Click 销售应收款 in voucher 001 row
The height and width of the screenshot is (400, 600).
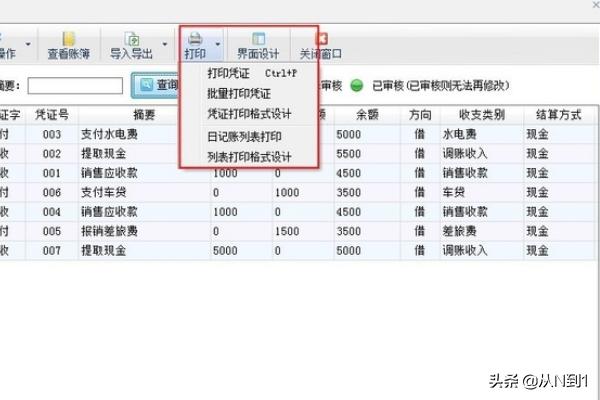(x=109, y=173)
